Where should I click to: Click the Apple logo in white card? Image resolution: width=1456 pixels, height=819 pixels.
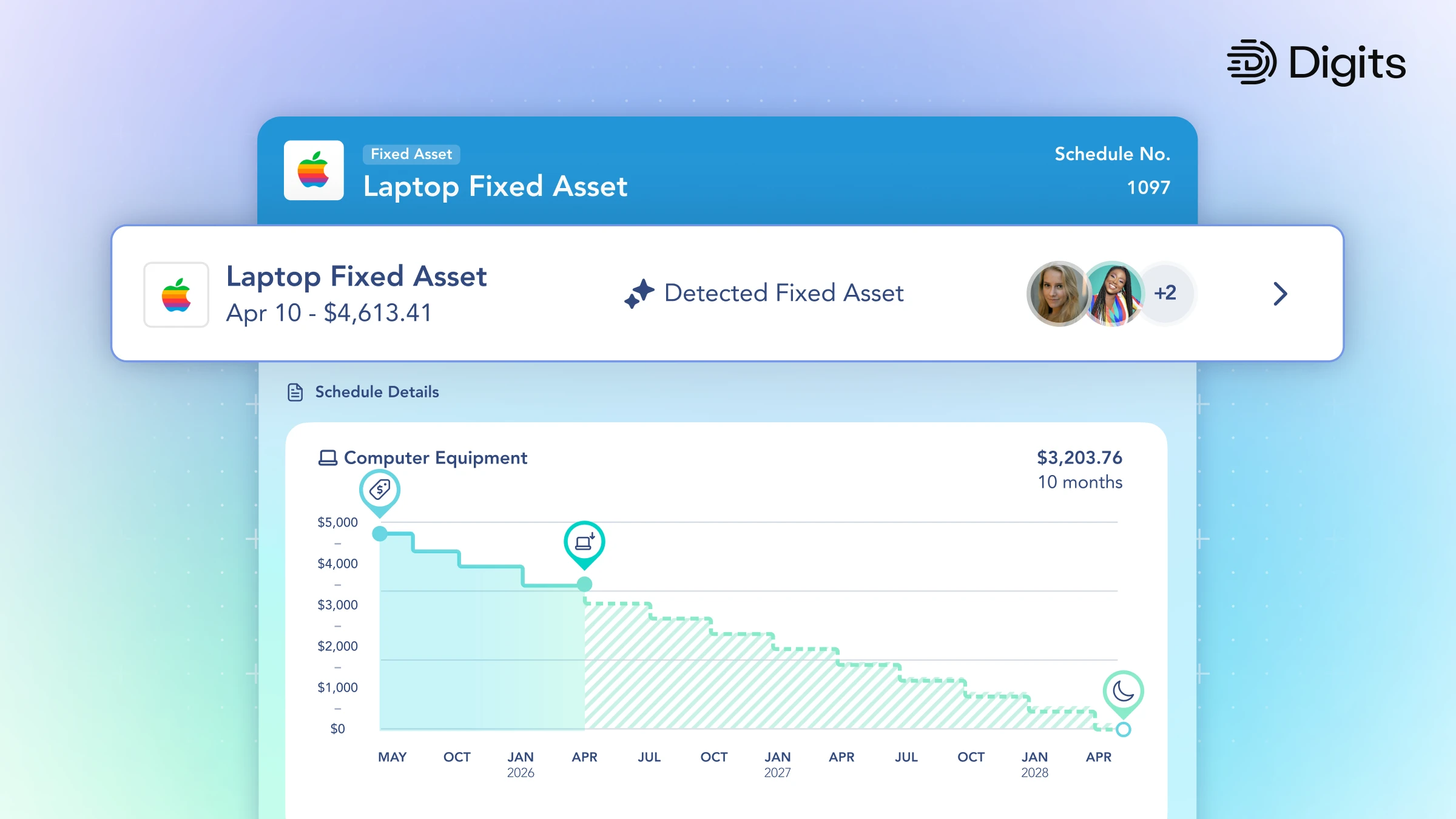click(x=177, y=295)
